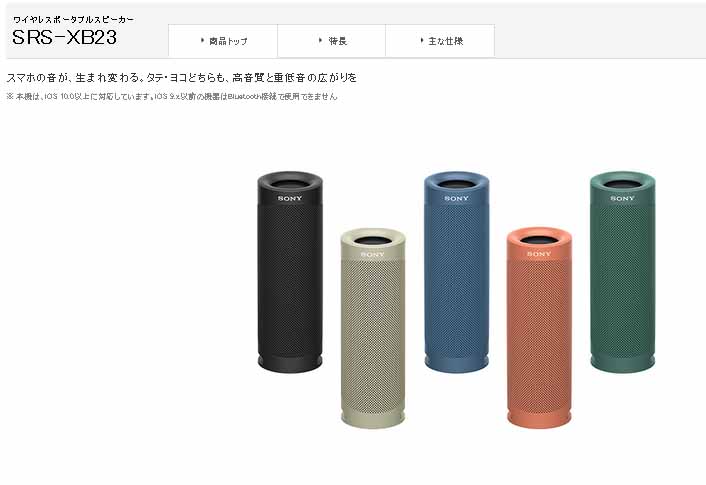Click the SONY logo on orange speaker
706x485 pixels.
tap(539, 254)
